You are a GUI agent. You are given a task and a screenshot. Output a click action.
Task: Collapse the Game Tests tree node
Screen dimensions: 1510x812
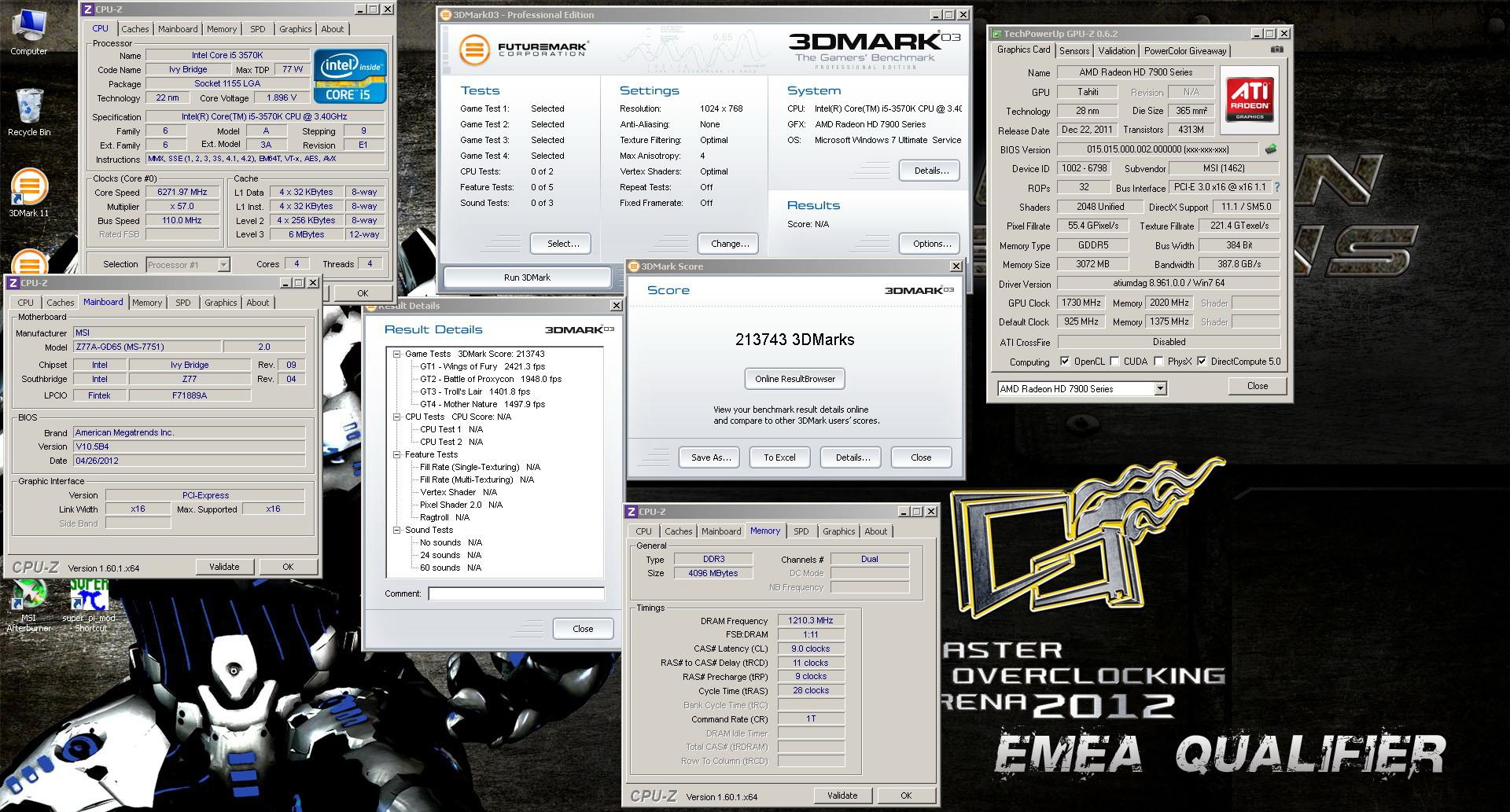[x=397, y=354]
